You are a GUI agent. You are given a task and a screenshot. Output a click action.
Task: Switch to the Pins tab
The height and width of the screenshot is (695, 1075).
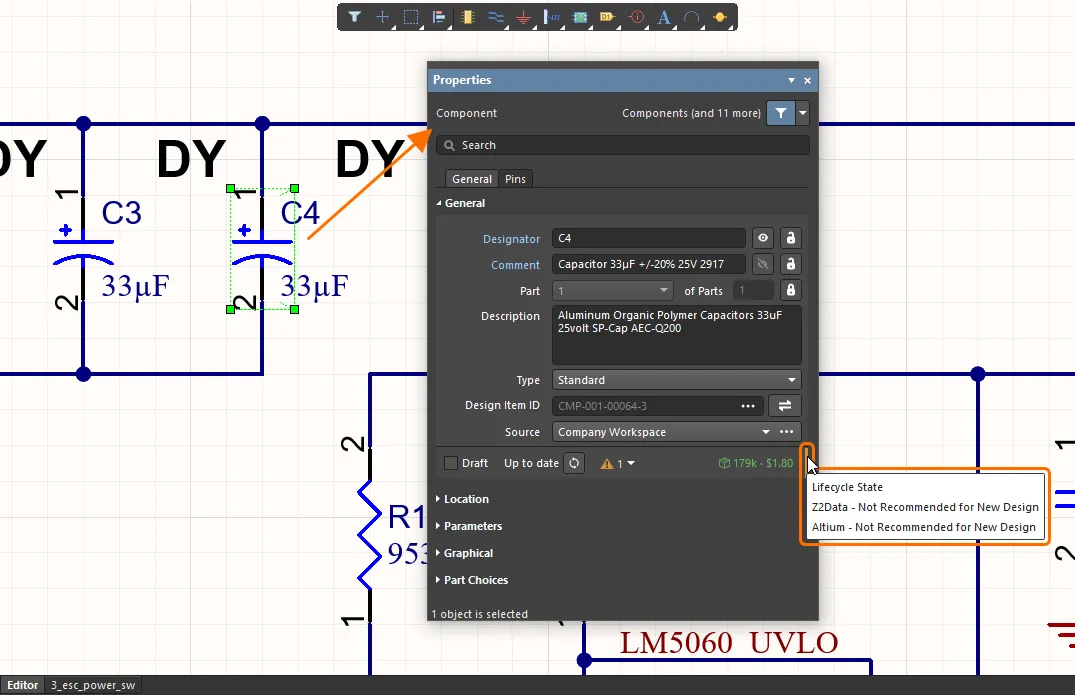click(x=515, y=179)
